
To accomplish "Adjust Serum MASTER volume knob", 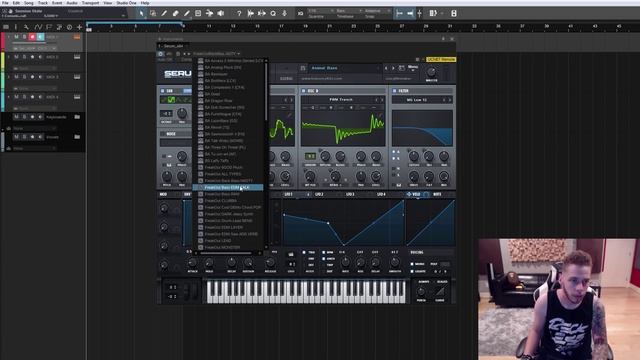I will pos(431,72).
